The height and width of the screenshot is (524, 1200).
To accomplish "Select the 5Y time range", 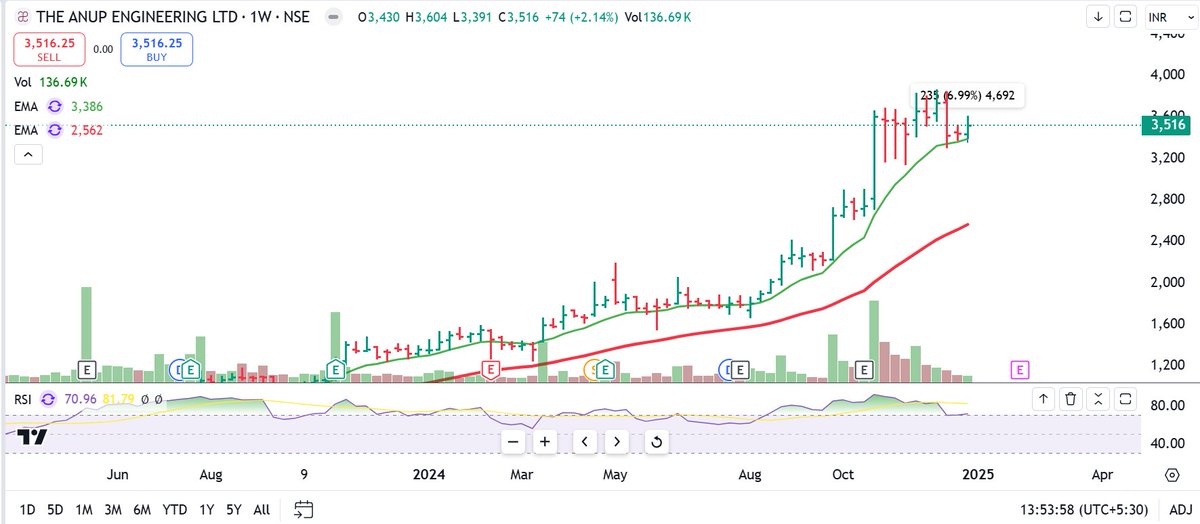I will 233,509.
